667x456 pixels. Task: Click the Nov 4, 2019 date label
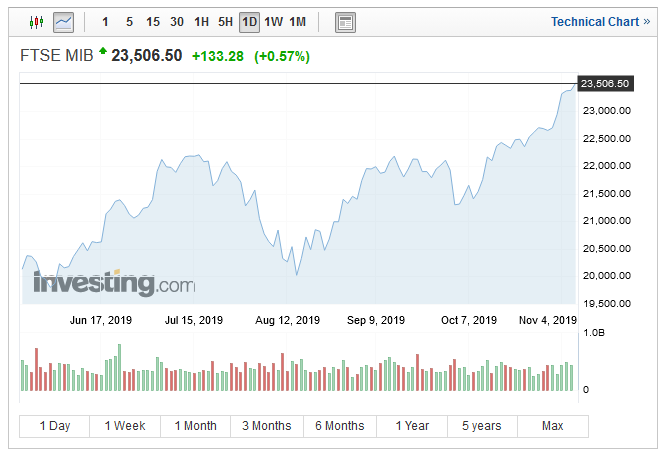(548, 320)
